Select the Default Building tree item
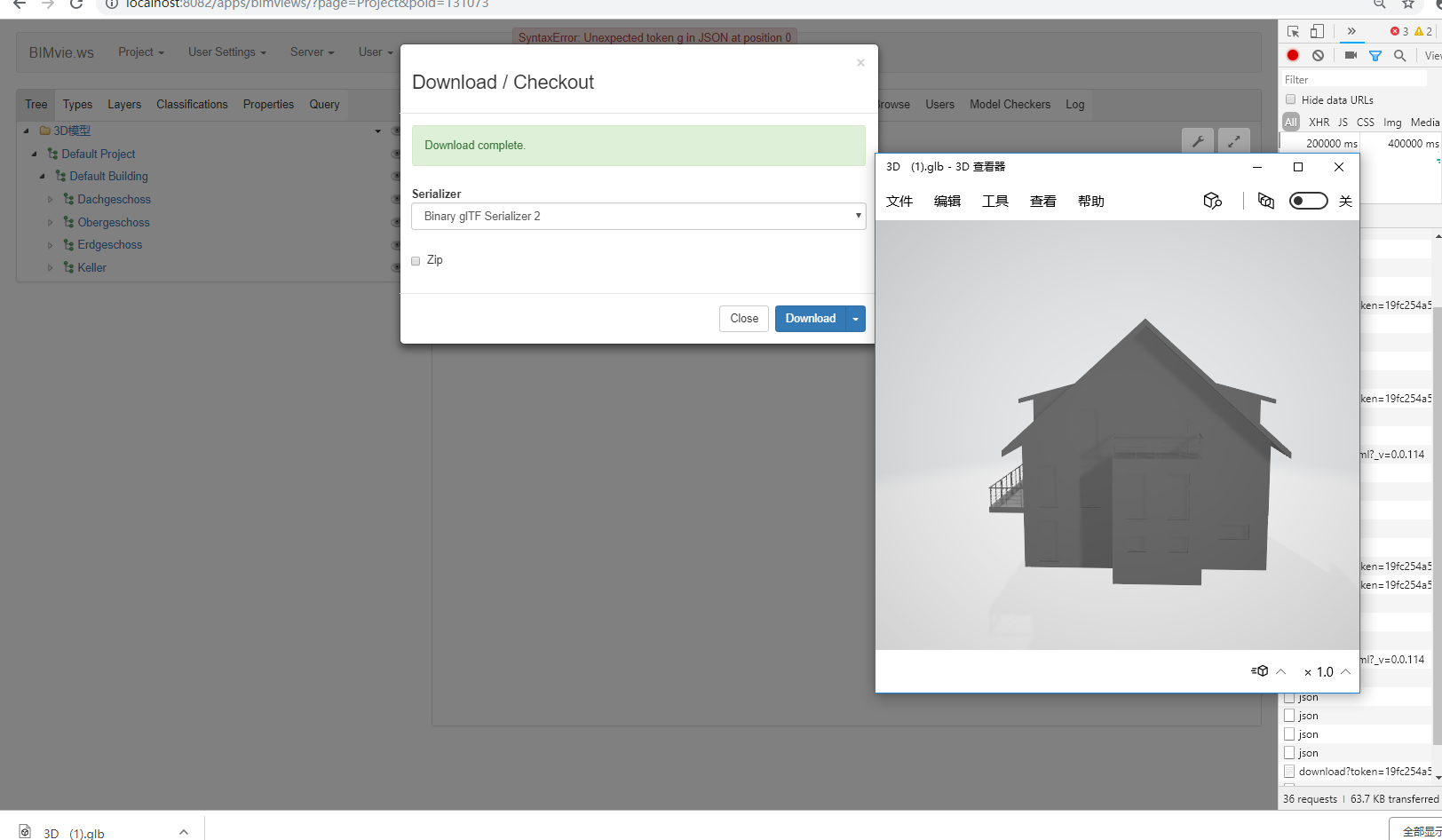This screenshot has height=840, width=1442. (108, 177)
